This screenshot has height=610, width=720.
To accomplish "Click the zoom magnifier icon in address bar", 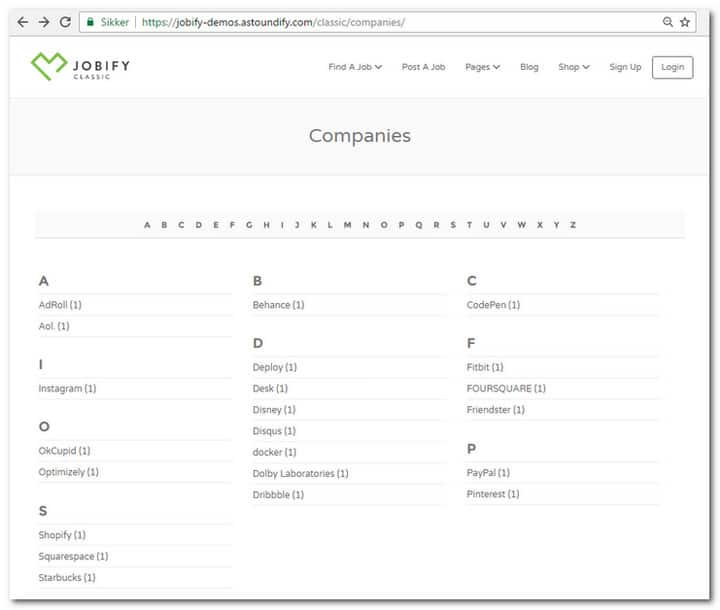I will tap(668, 21).
